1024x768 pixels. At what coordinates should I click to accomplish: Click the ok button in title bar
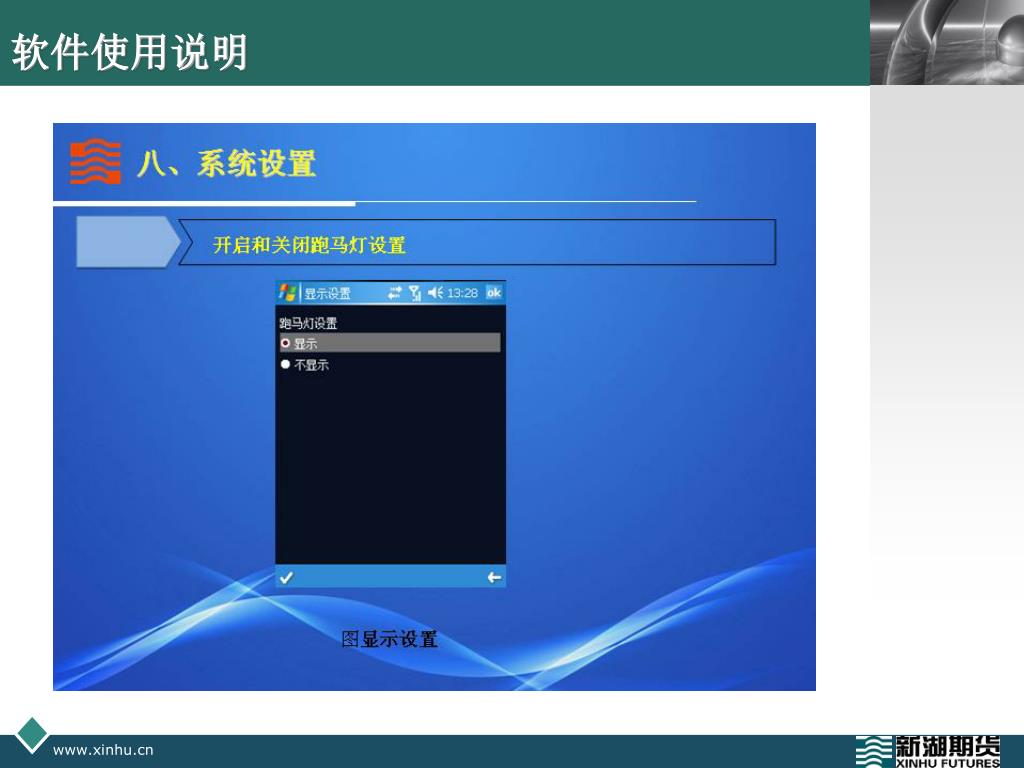click(494, 293)
